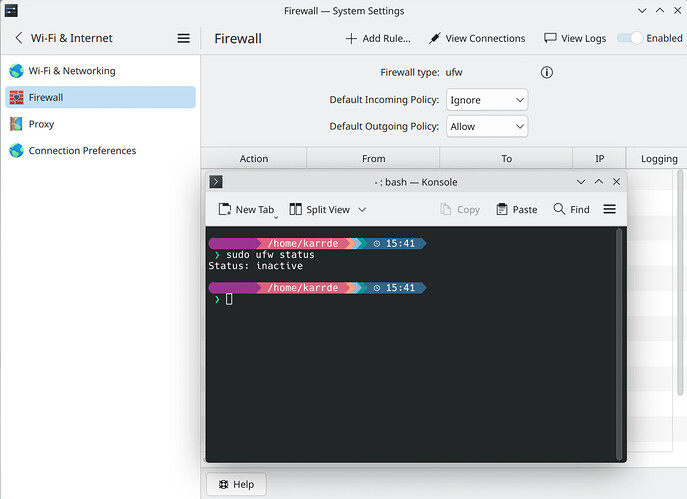Sort rules by To column
Viewport: 687px width, 499px height.
pyautogui.click(x=506, y=159)
